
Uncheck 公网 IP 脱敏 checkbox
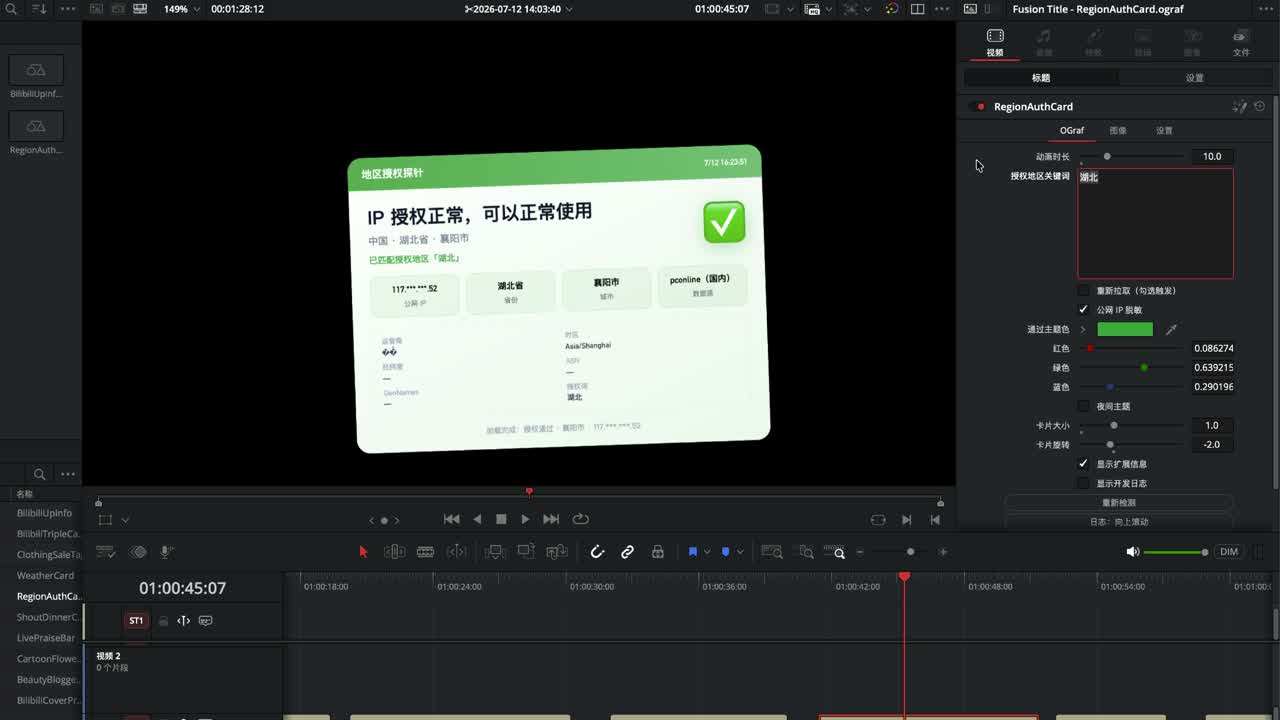click(x=1083, y=310)
